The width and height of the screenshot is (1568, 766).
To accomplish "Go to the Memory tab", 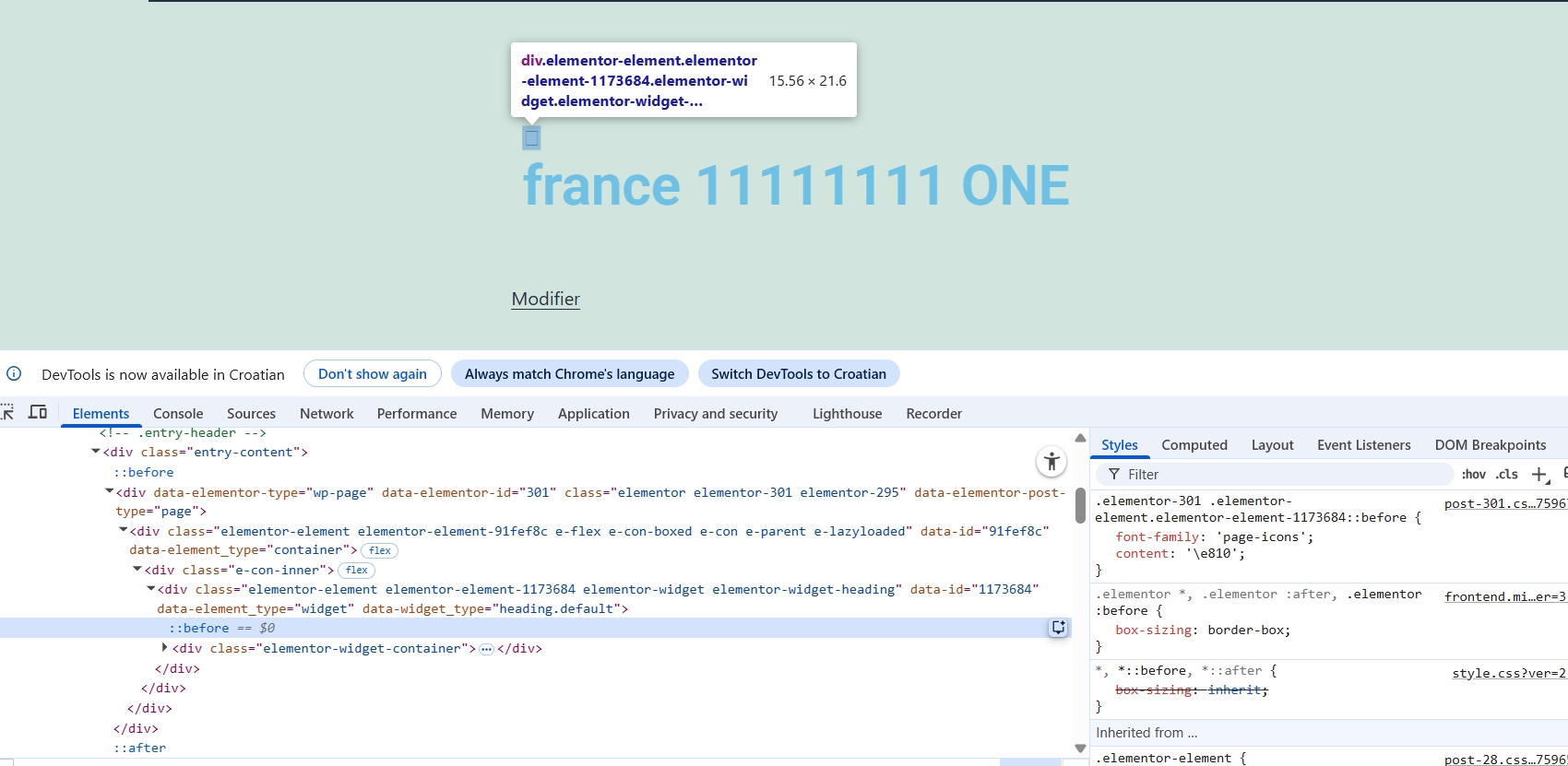I will (507, 414).
